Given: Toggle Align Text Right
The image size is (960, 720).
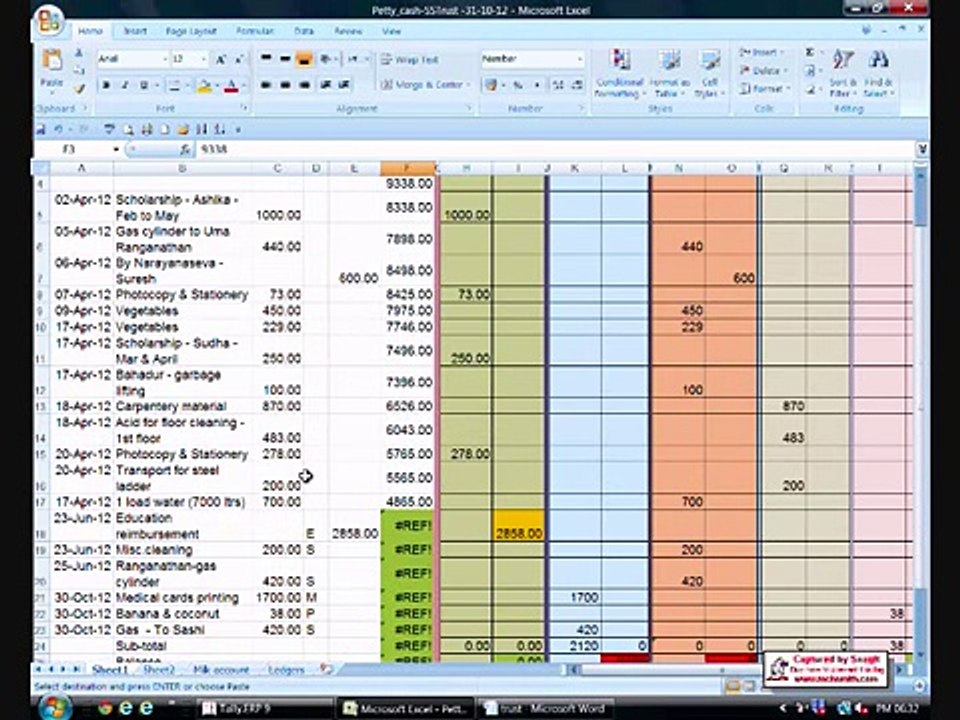Looking at the screenshot, I should coord(305,84).
